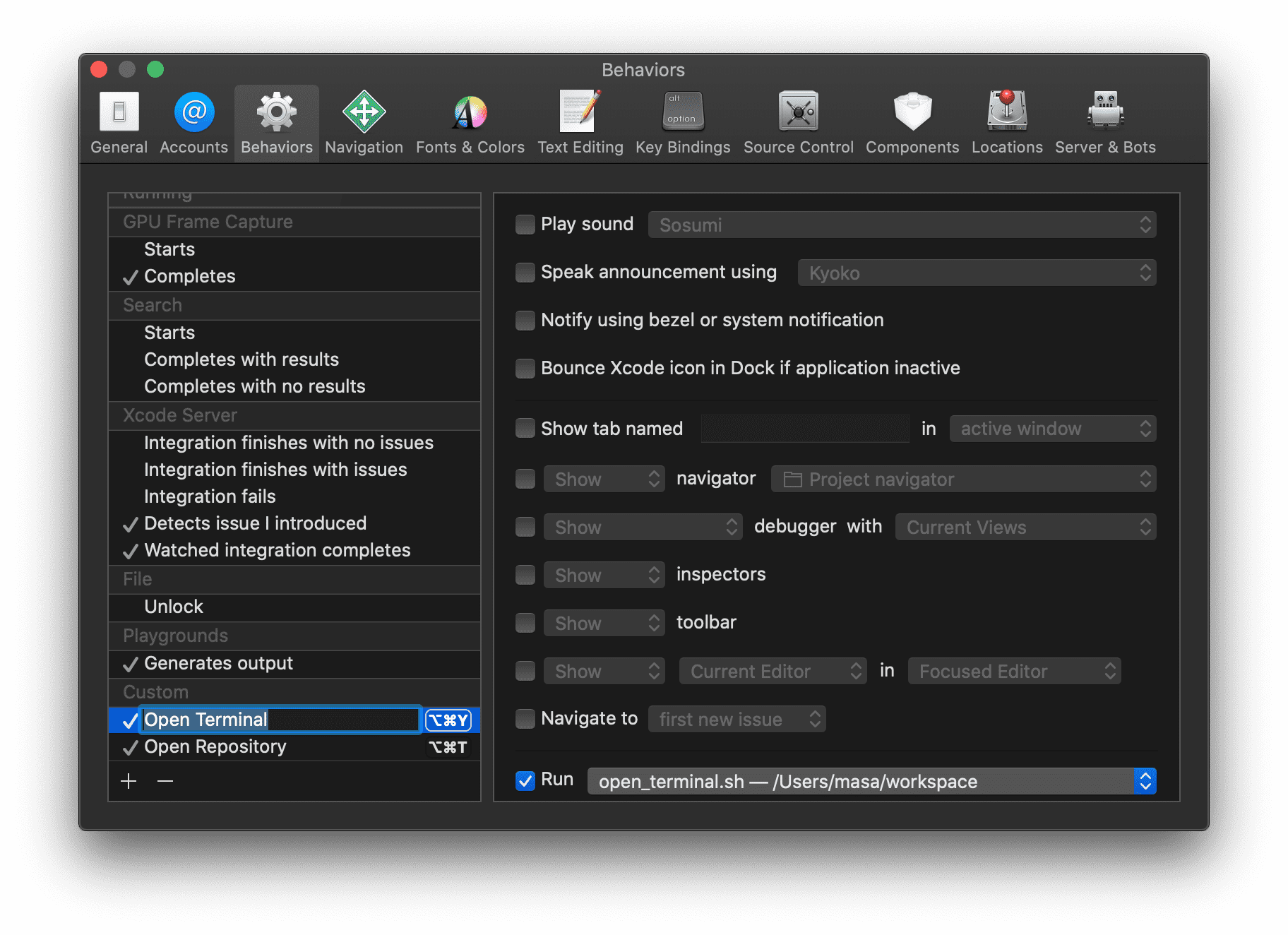
Task: Open the first new issue dropdown
Action: [x=737, y=719]
